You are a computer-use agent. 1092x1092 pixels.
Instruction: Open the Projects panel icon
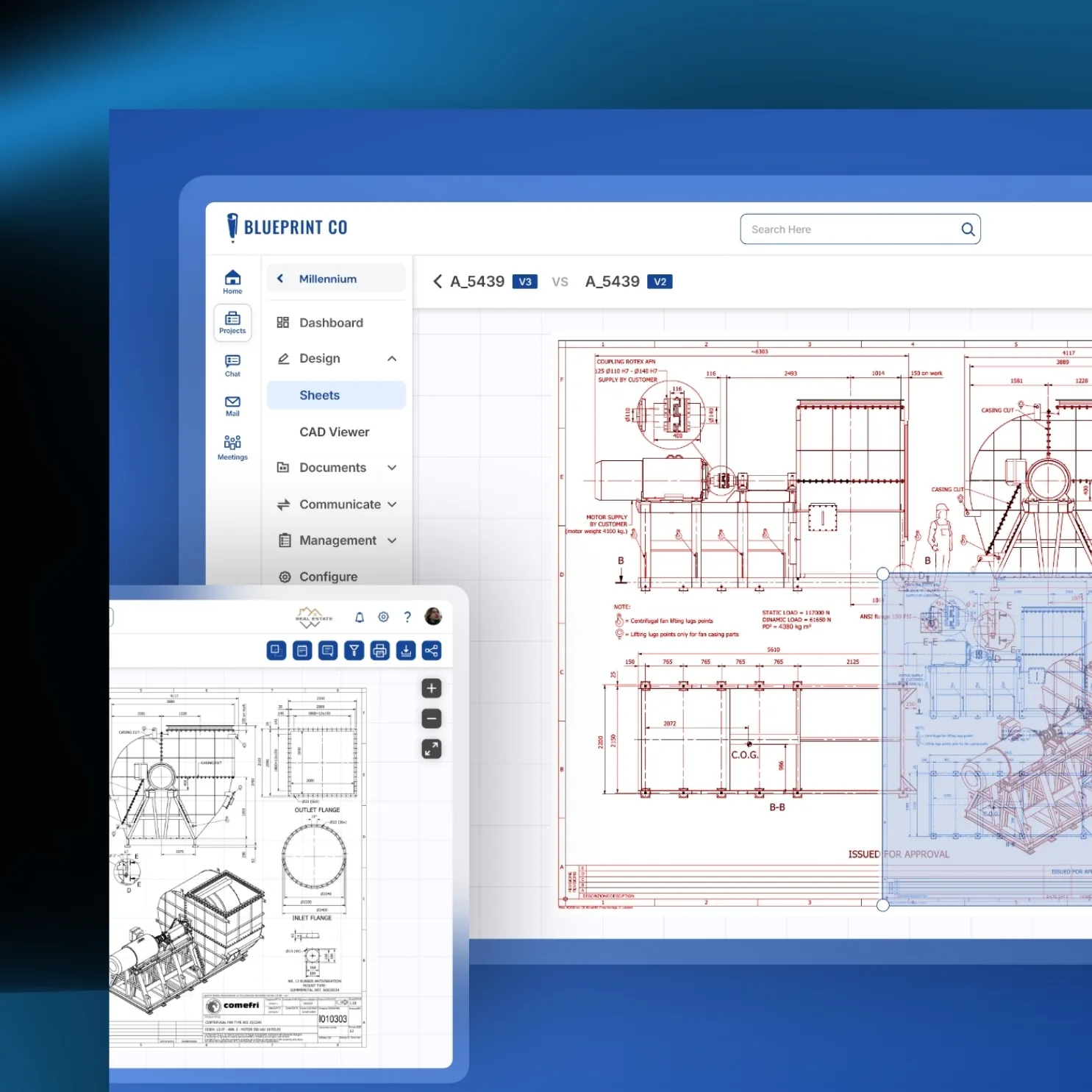click(232, 322)
